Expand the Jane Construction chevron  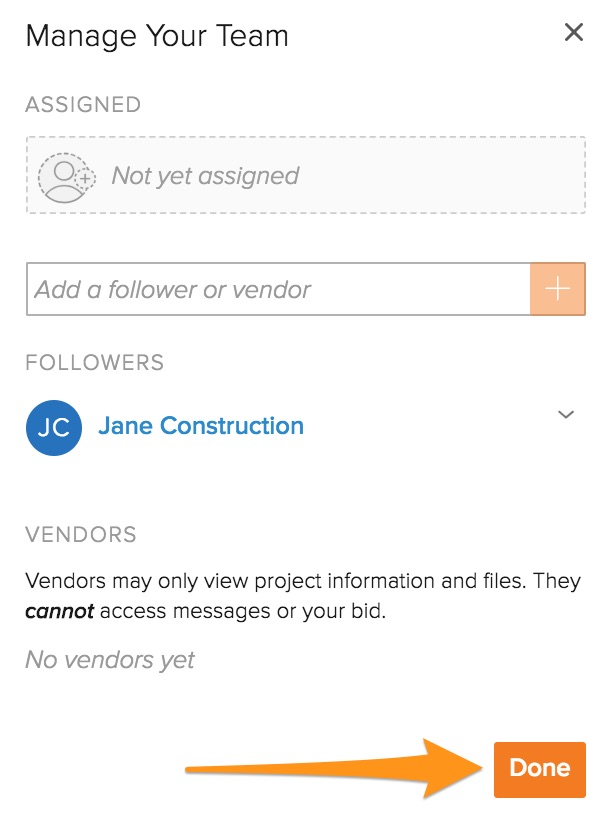[566, 415]
